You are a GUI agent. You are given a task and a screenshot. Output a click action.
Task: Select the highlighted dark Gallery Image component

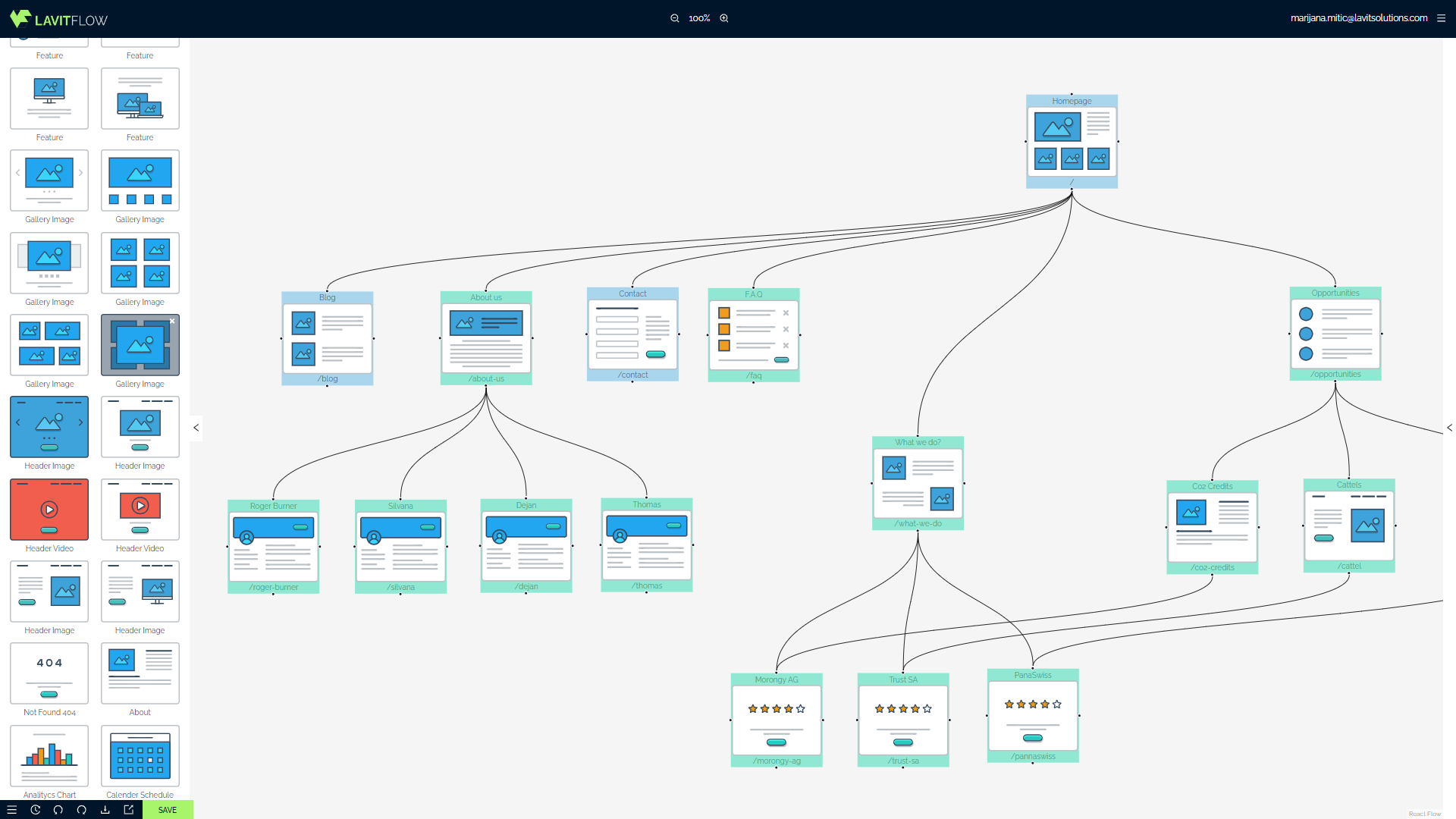point(140,345)
